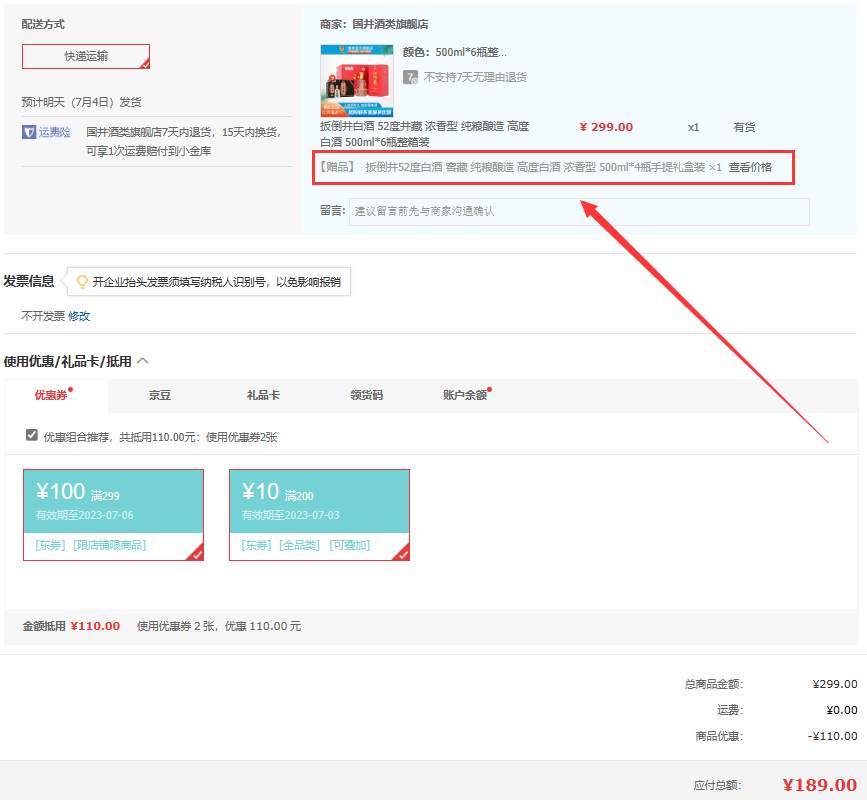The height and width of the screenshot is (800, 867).
Task: Click 颜色: 500ml*6瓶整... spec text
Action: 455,53
